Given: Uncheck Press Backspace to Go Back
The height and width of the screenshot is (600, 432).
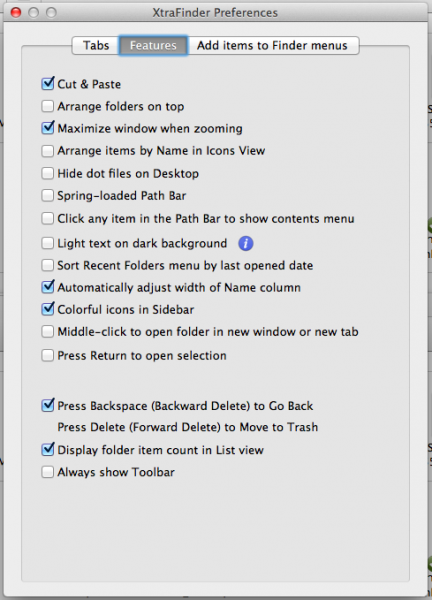Looking at the screenshot, I should (47, 406).
